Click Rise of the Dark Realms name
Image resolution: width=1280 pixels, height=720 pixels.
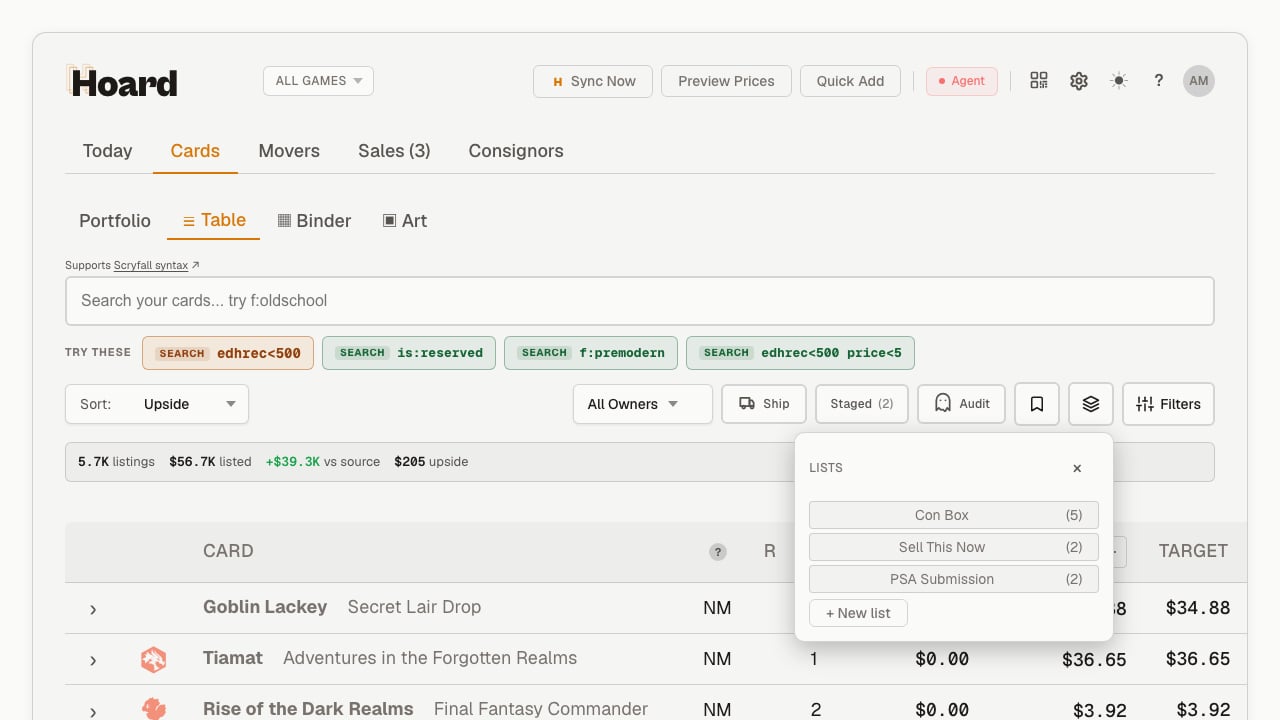tap(308, 709)
